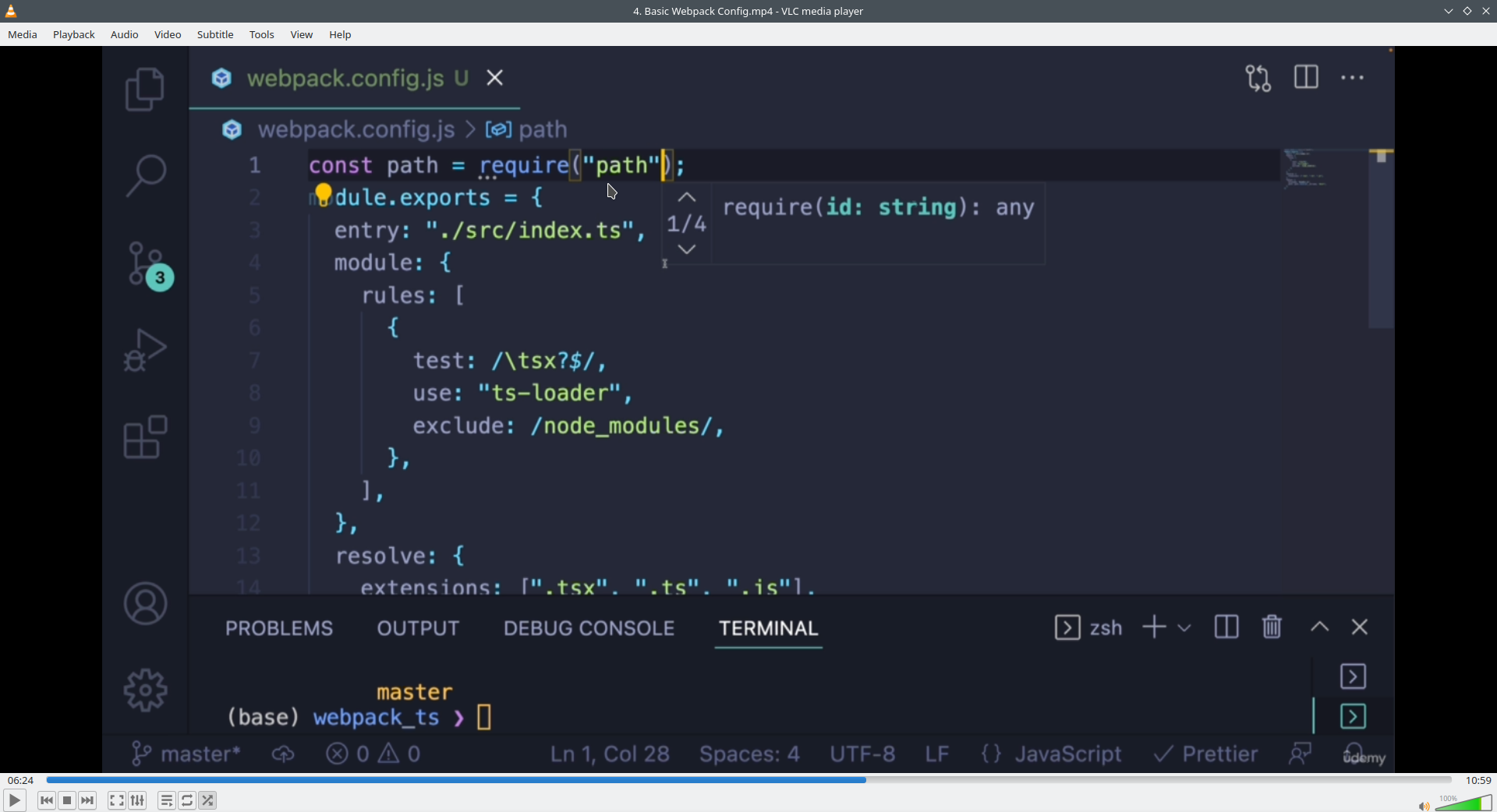The height and width of the screenshot is (812, 1497).
Task: Click the master* branch in the status bar
Action: (x=186, y=754)
